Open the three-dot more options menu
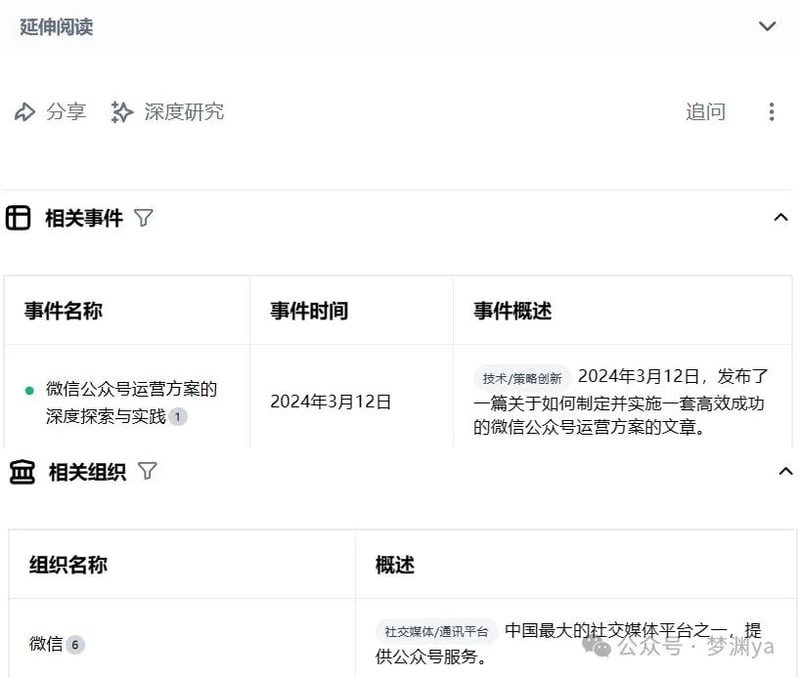Viewport: 800px width, 678px height. pyautogui.click(x=771, y=112)
